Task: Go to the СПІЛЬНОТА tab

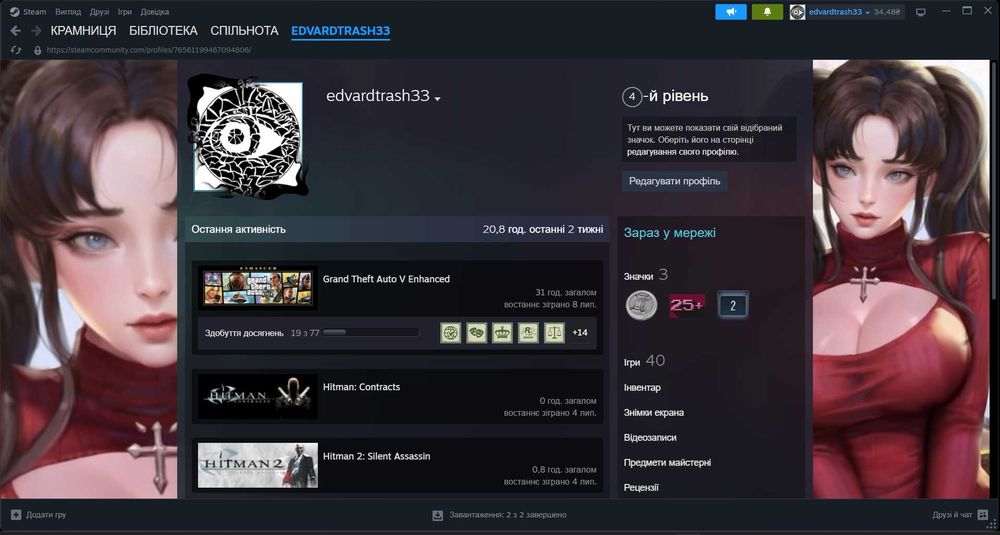Action: coord(244,31)
